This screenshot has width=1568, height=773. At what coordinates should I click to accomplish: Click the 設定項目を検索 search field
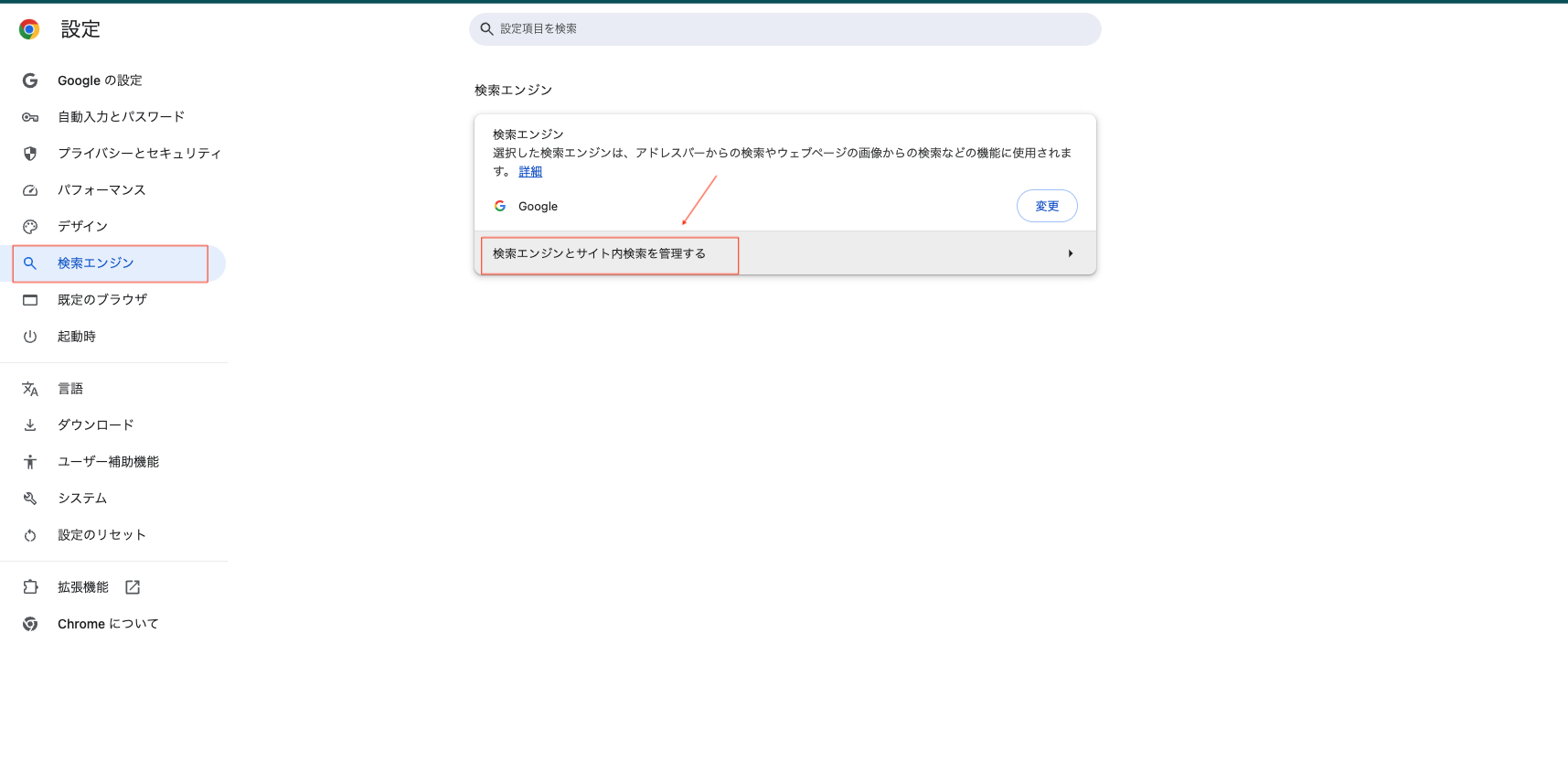[785, 29]
